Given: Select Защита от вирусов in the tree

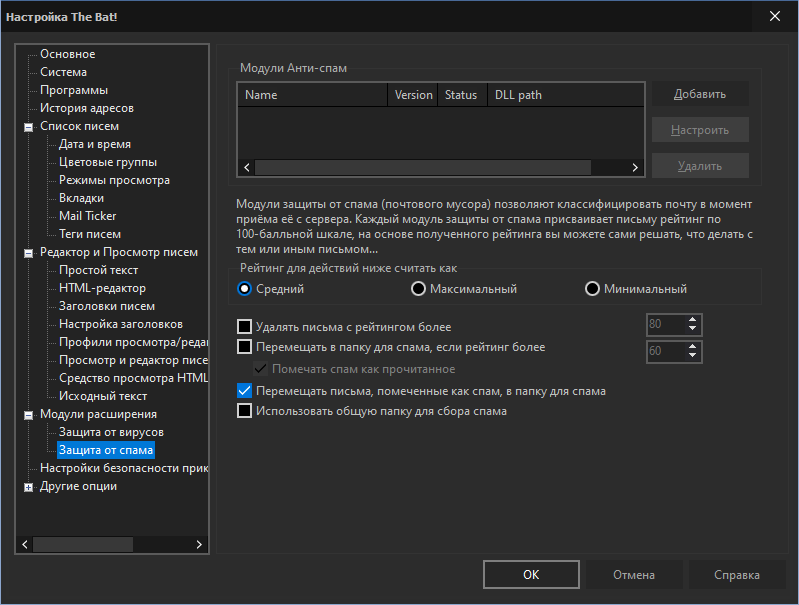Looking at the screenshot, I should [x=111, y=432].
